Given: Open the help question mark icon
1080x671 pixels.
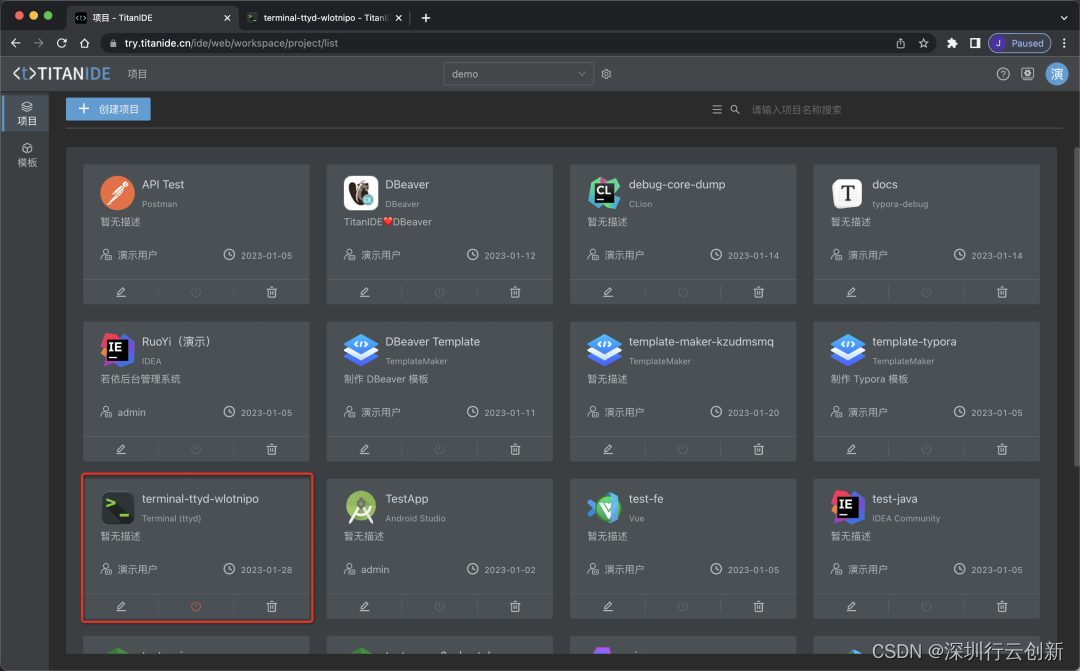Looking at the screenshot, I should point(1003,74).
